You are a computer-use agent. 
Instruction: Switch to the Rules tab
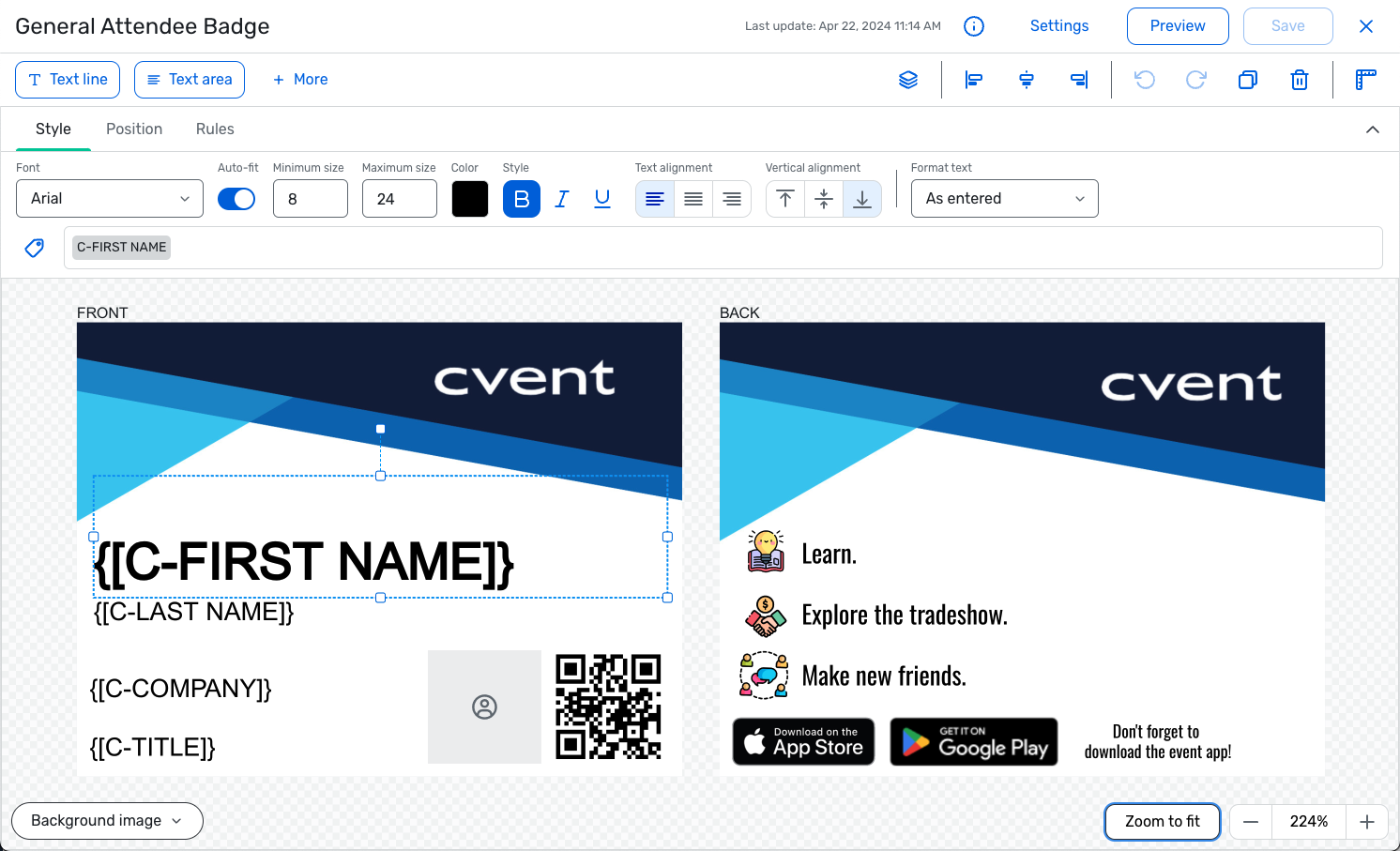coord(215,129)
